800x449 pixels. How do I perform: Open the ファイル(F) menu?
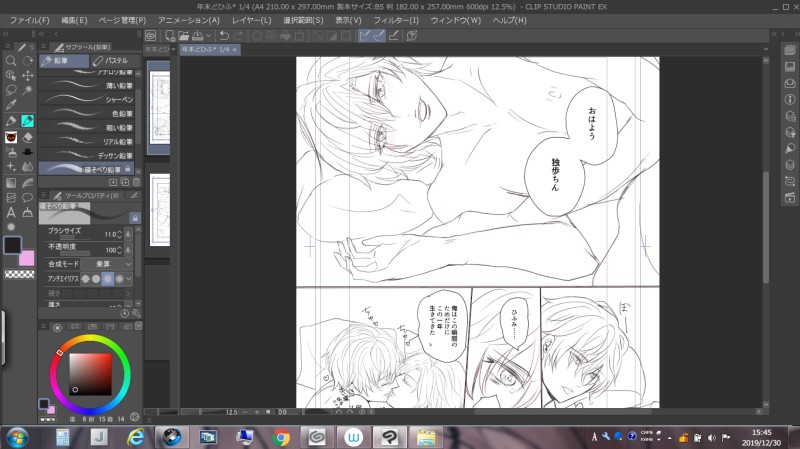tap(30, 20)
